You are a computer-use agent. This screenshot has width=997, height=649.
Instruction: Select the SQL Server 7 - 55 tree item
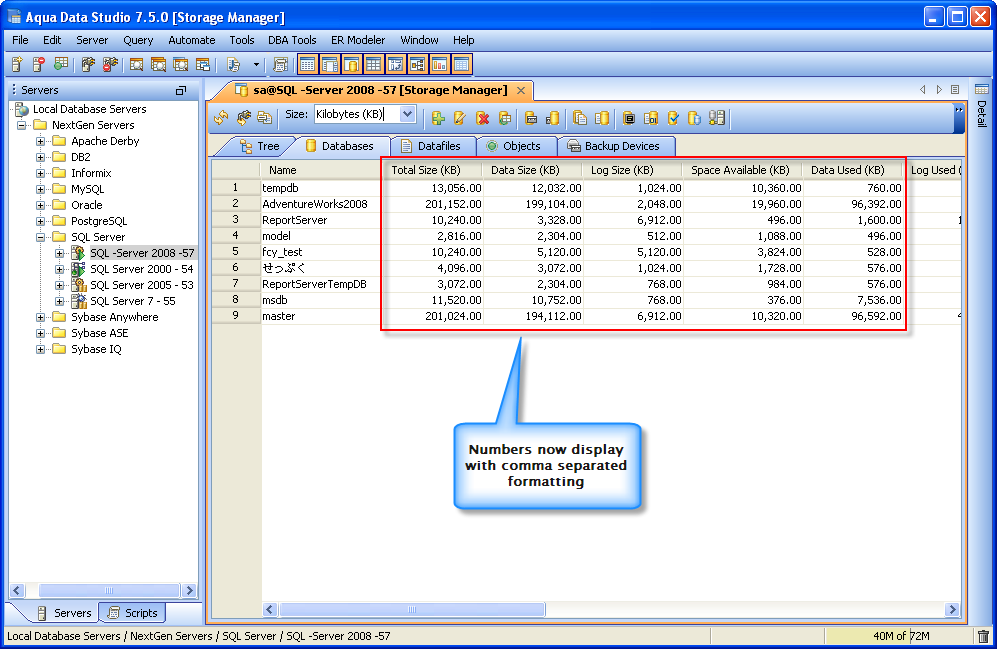coord(132,301)
